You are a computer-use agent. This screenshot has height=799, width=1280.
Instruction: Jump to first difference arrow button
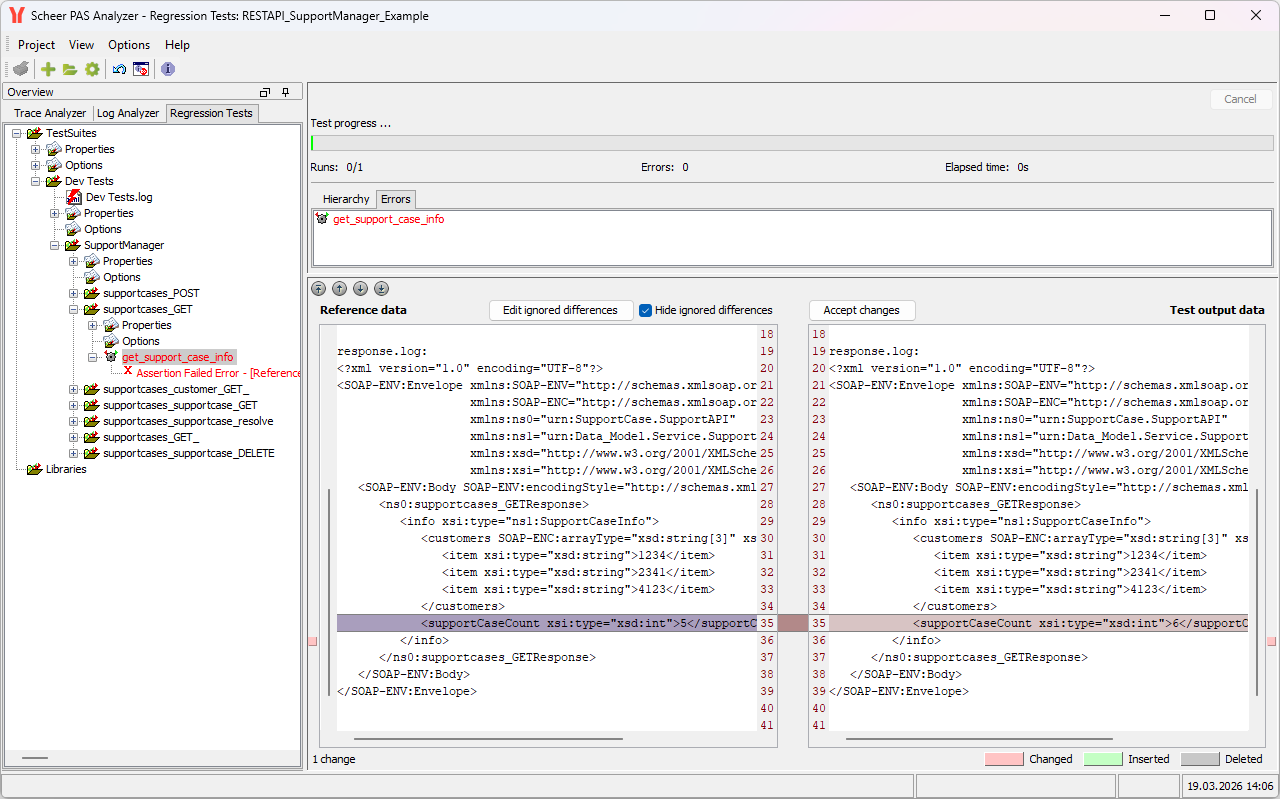[x=318, y=289]
